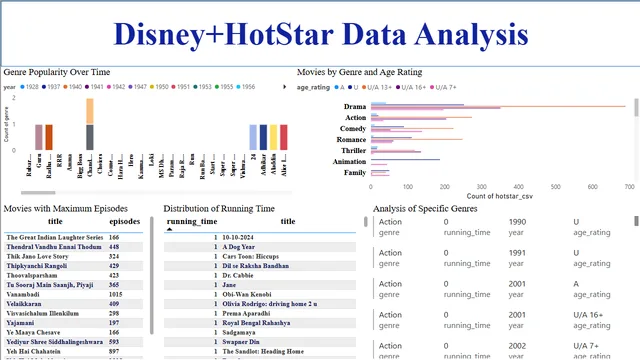Select The Great Indian Laughter Series row

(x=73, y=237)
